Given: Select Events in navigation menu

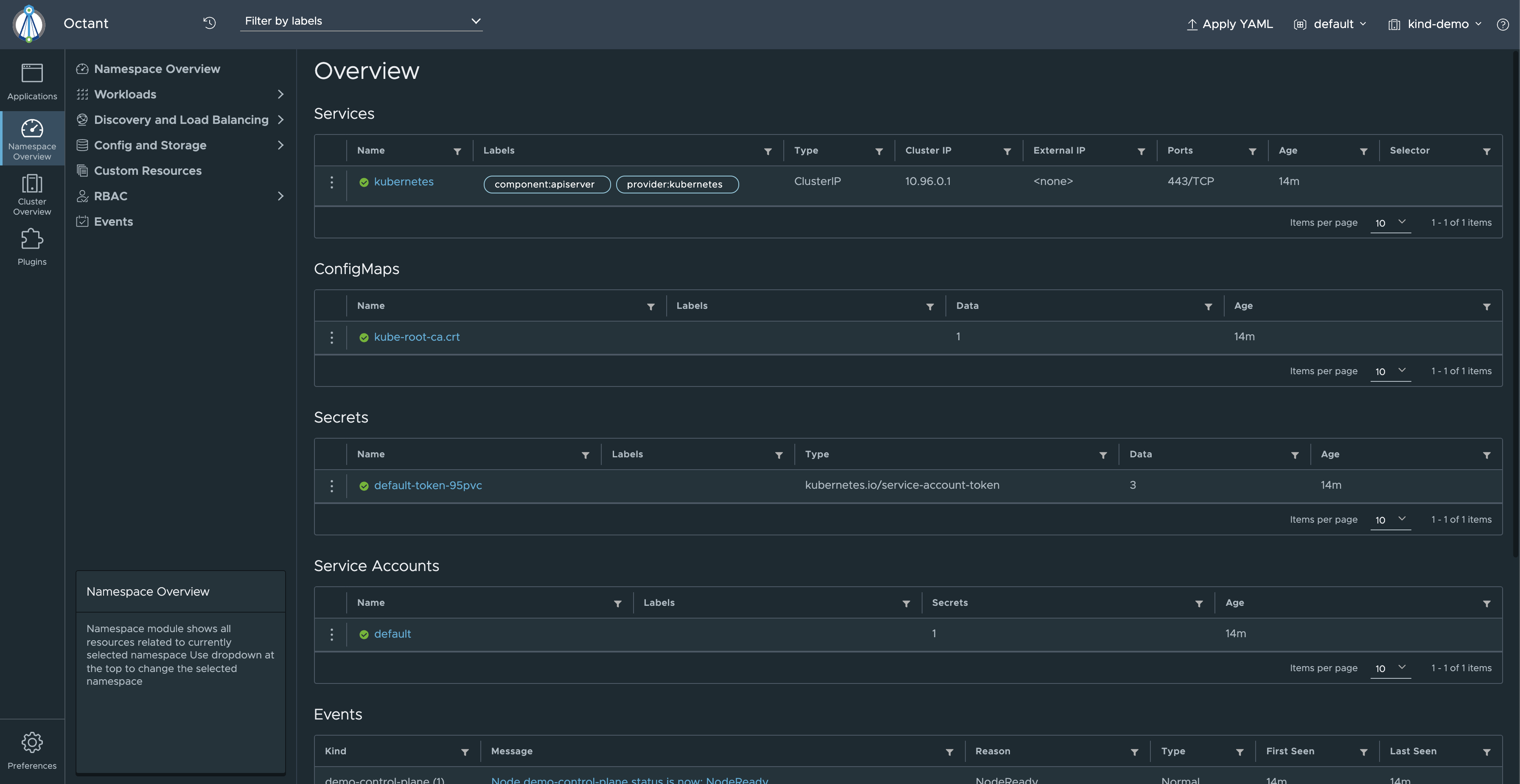Looking at the screenshot, I should [113, 222].
